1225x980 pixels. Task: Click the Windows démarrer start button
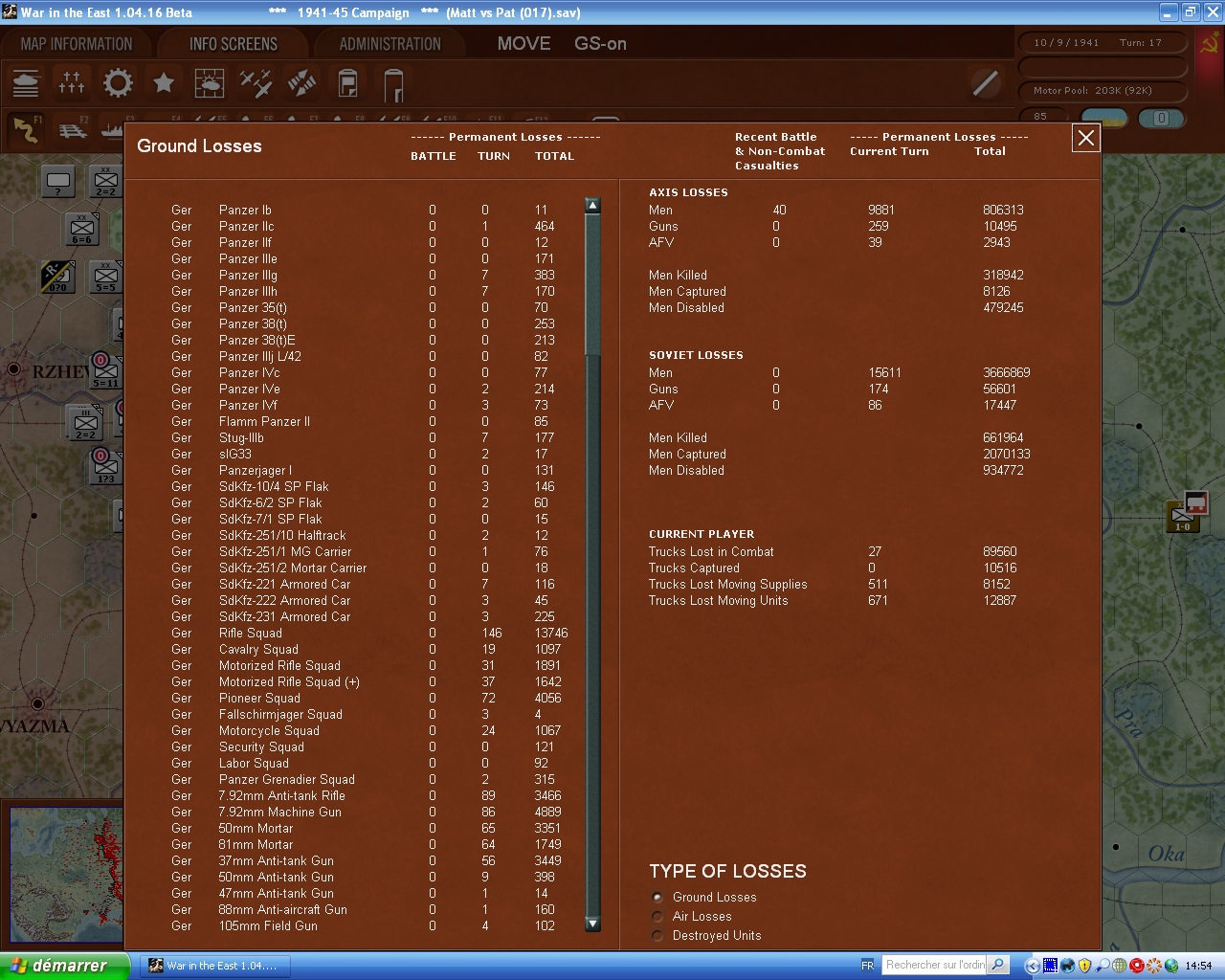64,966
